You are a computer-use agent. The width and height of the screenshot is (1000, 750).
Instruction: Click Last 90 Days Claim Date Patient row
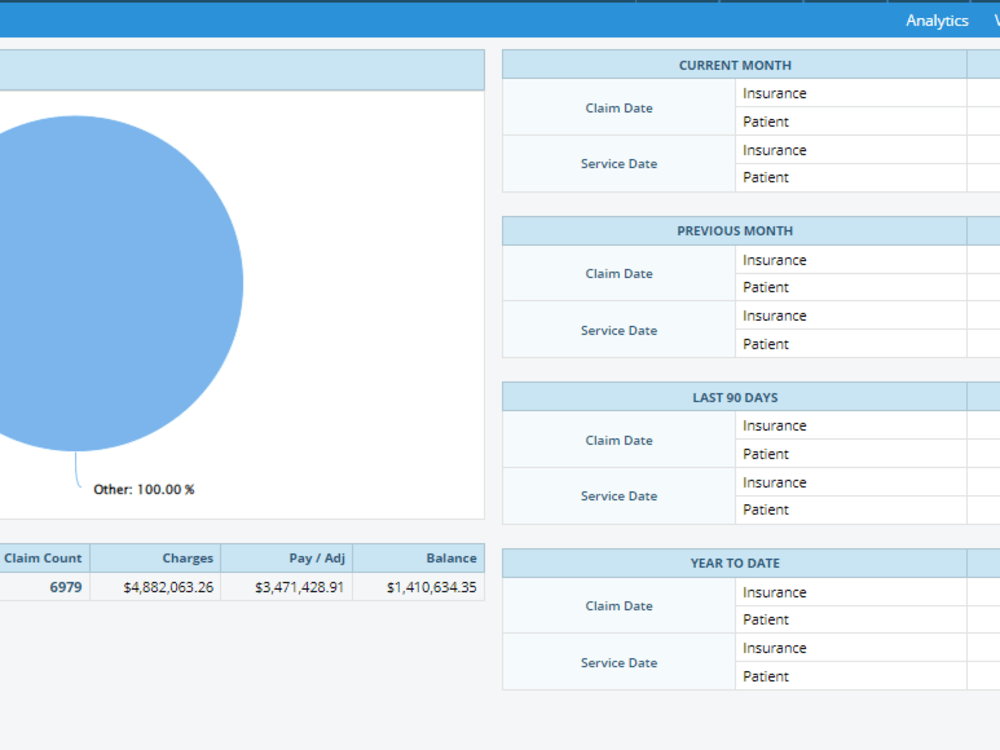click(x=851, y=454)
